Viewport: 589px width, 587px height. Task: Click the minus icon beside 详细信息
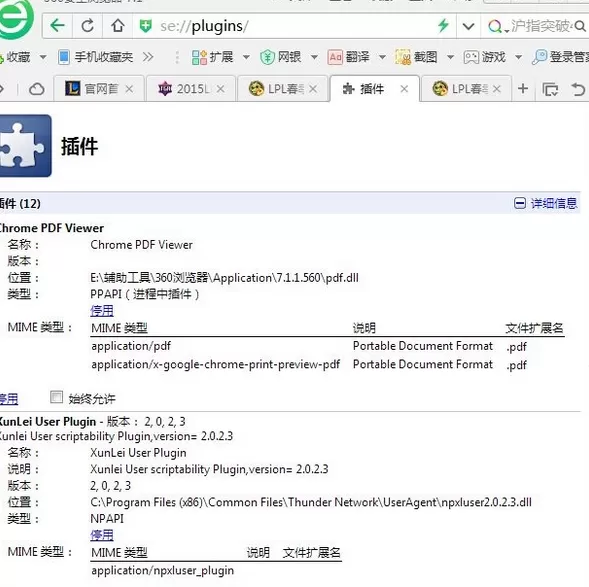click(x=520, y=204)
